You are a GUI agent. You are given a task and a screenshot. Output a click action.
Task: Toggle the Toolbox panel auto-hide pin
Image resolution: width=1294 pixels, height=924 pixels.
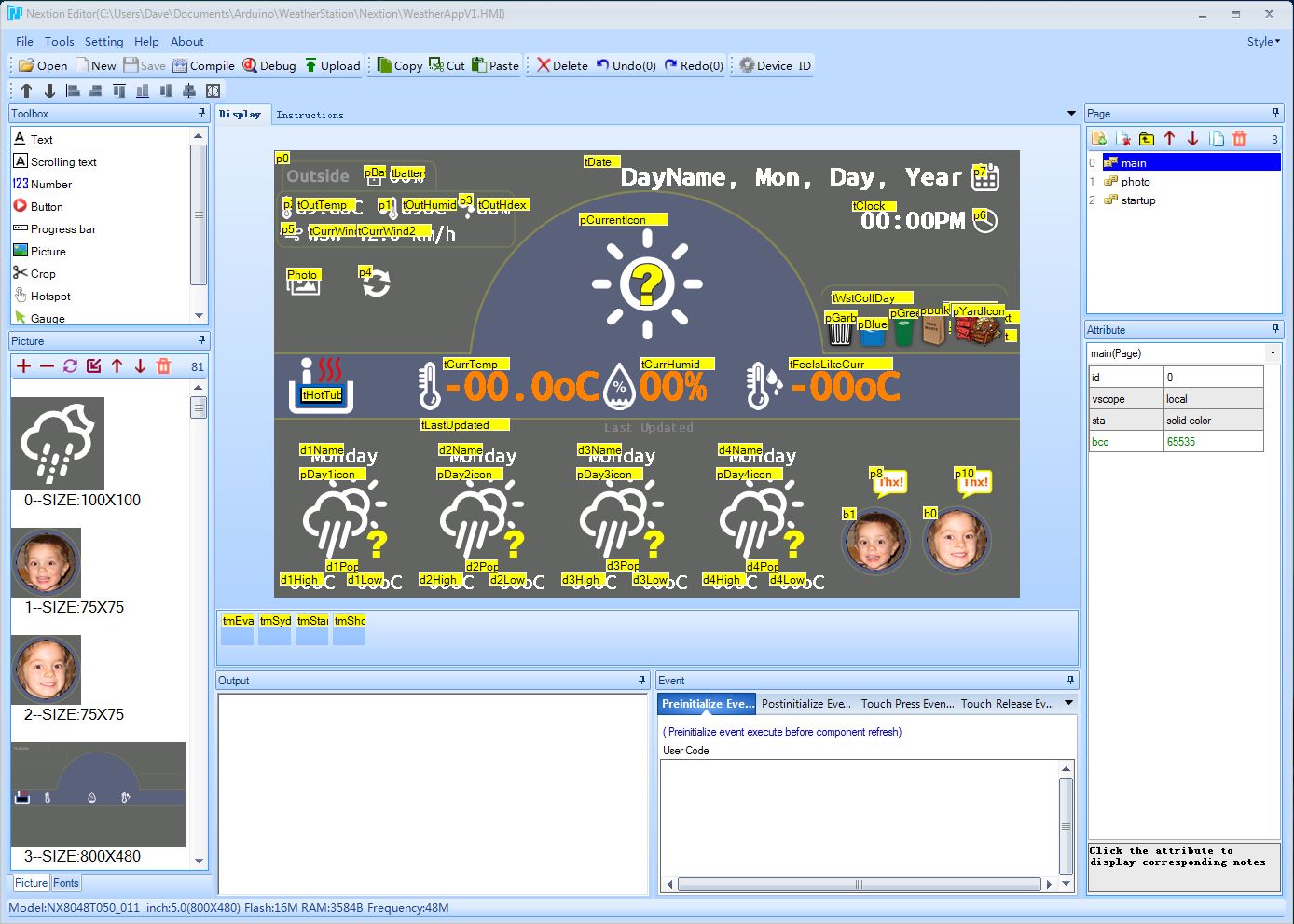201,113
